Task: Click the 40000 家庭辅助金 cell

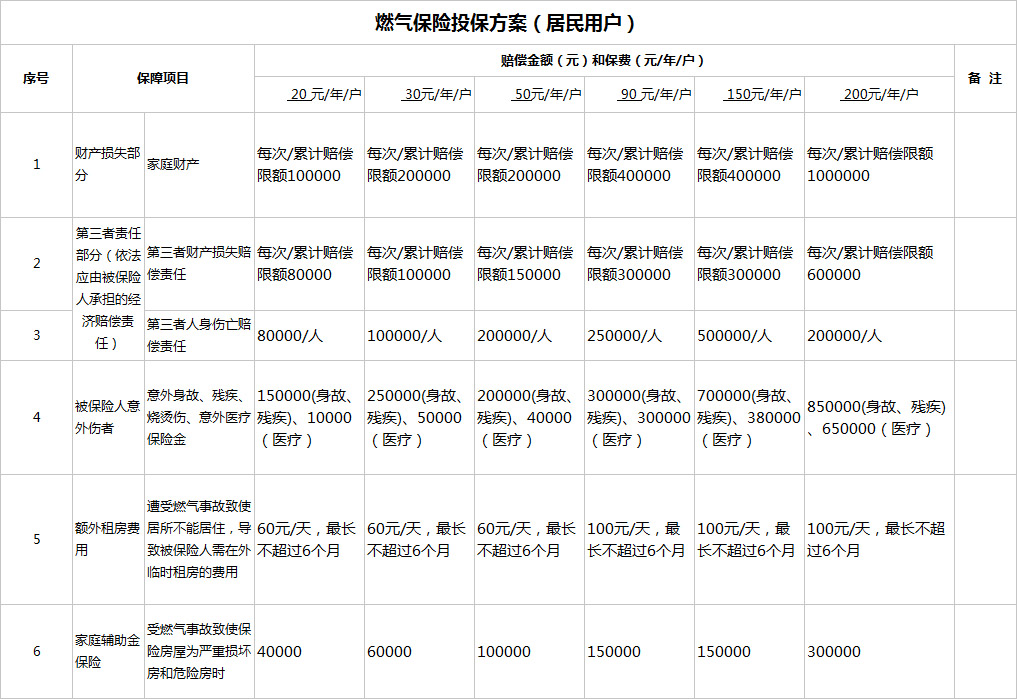Action: click(x=309, y=652)
